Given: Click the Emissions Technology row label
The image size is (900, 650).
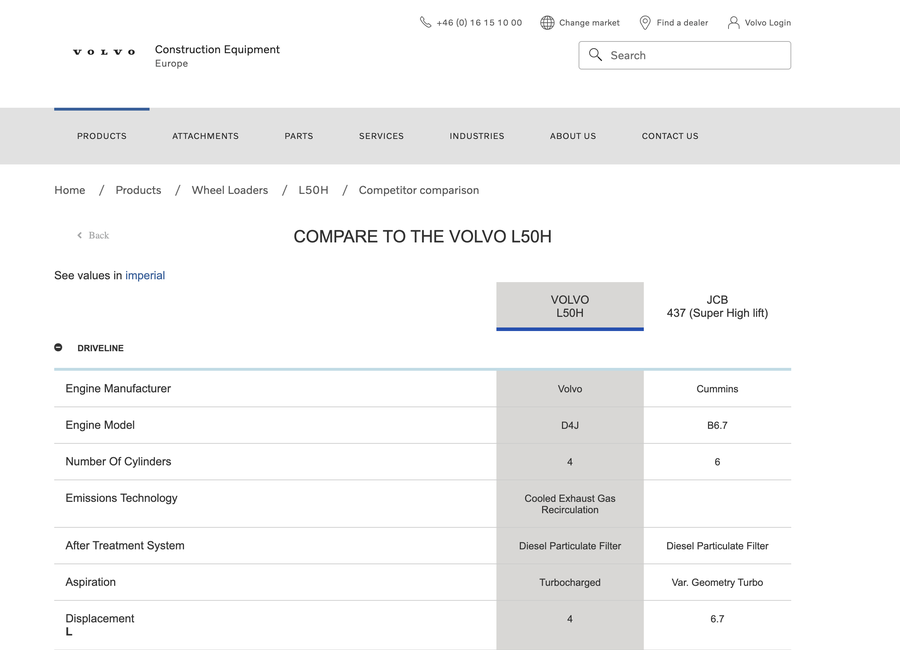Looking at the screenshot, I should [x=121, y=498].
